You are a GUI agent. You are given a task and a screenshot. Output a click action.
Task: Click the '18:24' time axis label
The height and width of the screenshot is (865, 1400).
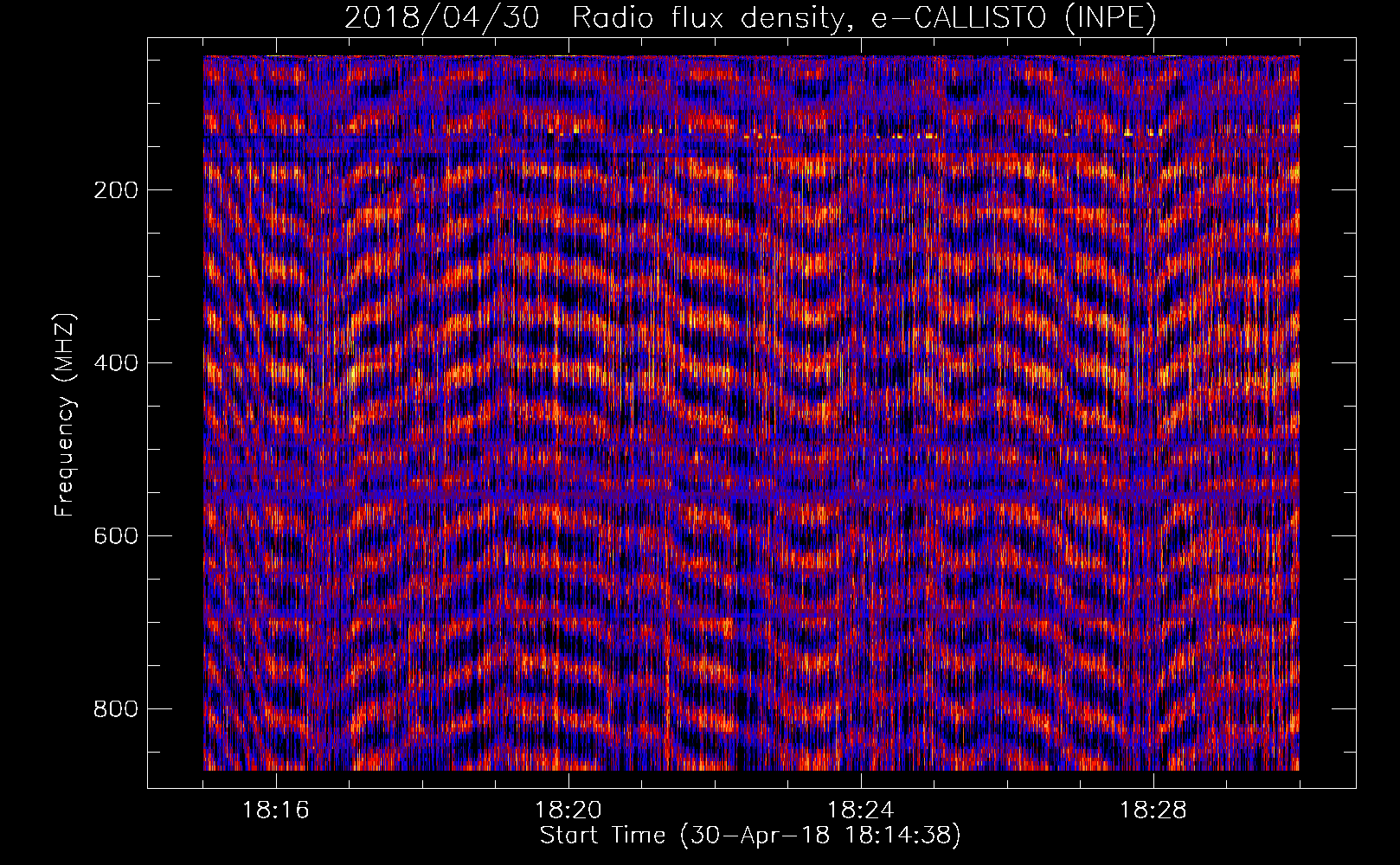[x=861, y=811]
